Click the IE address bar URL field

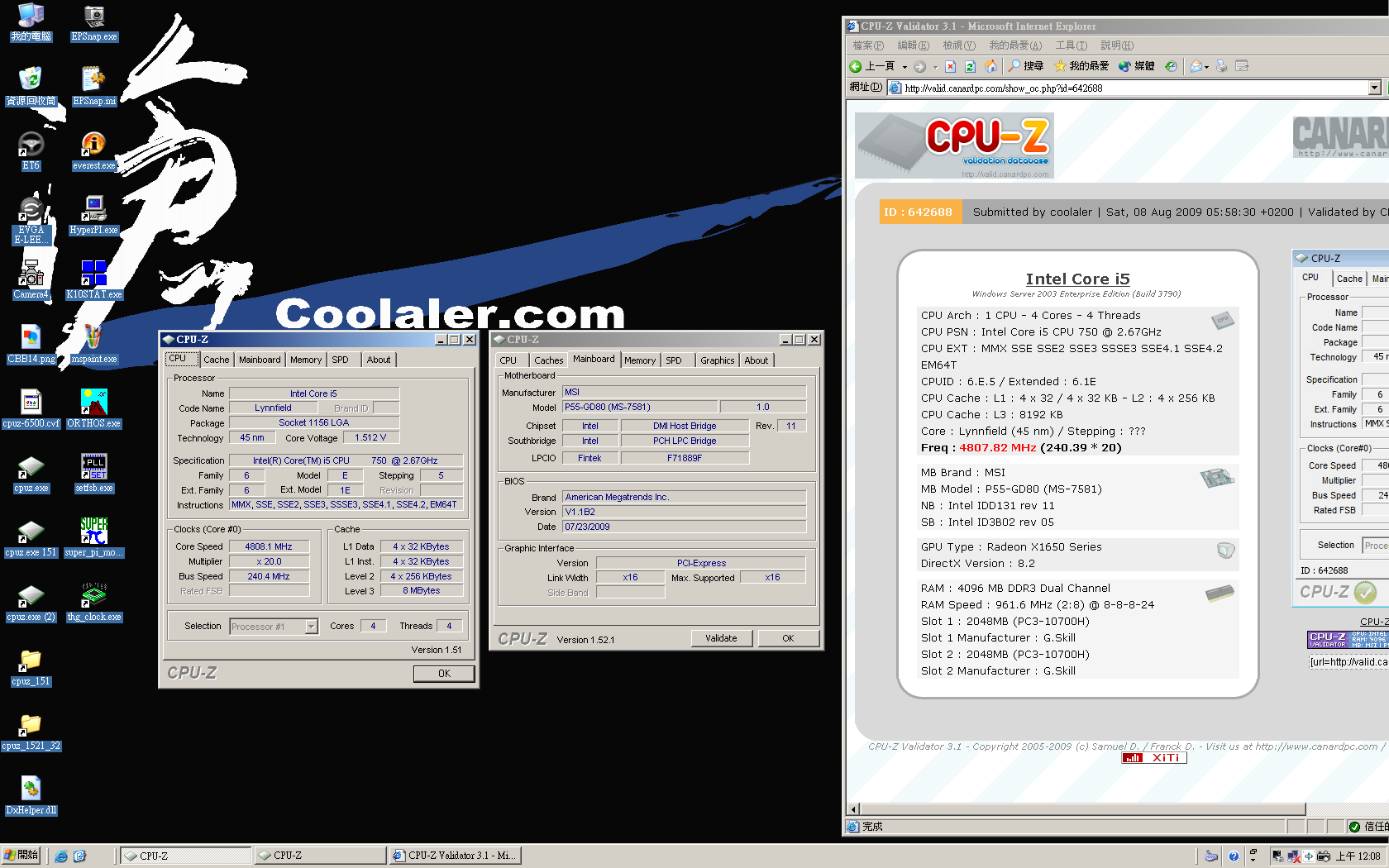(x=1129, y=88)
